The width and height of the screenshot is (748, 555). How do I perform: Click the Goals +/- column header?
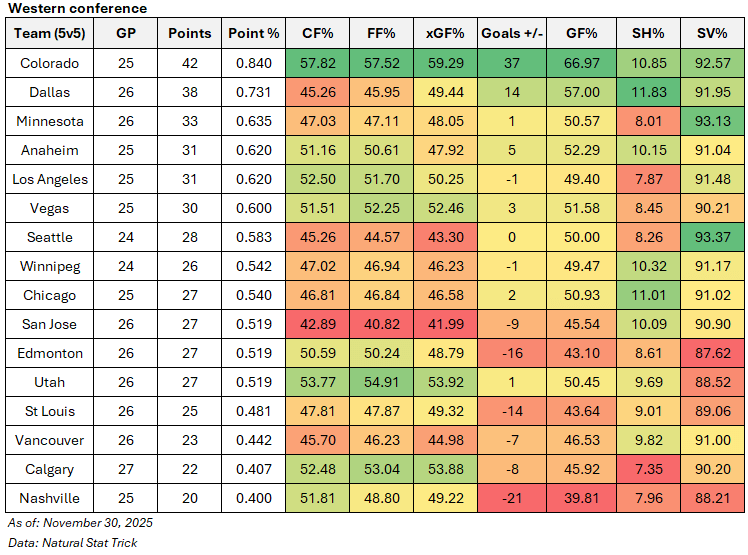pos(511,33)
